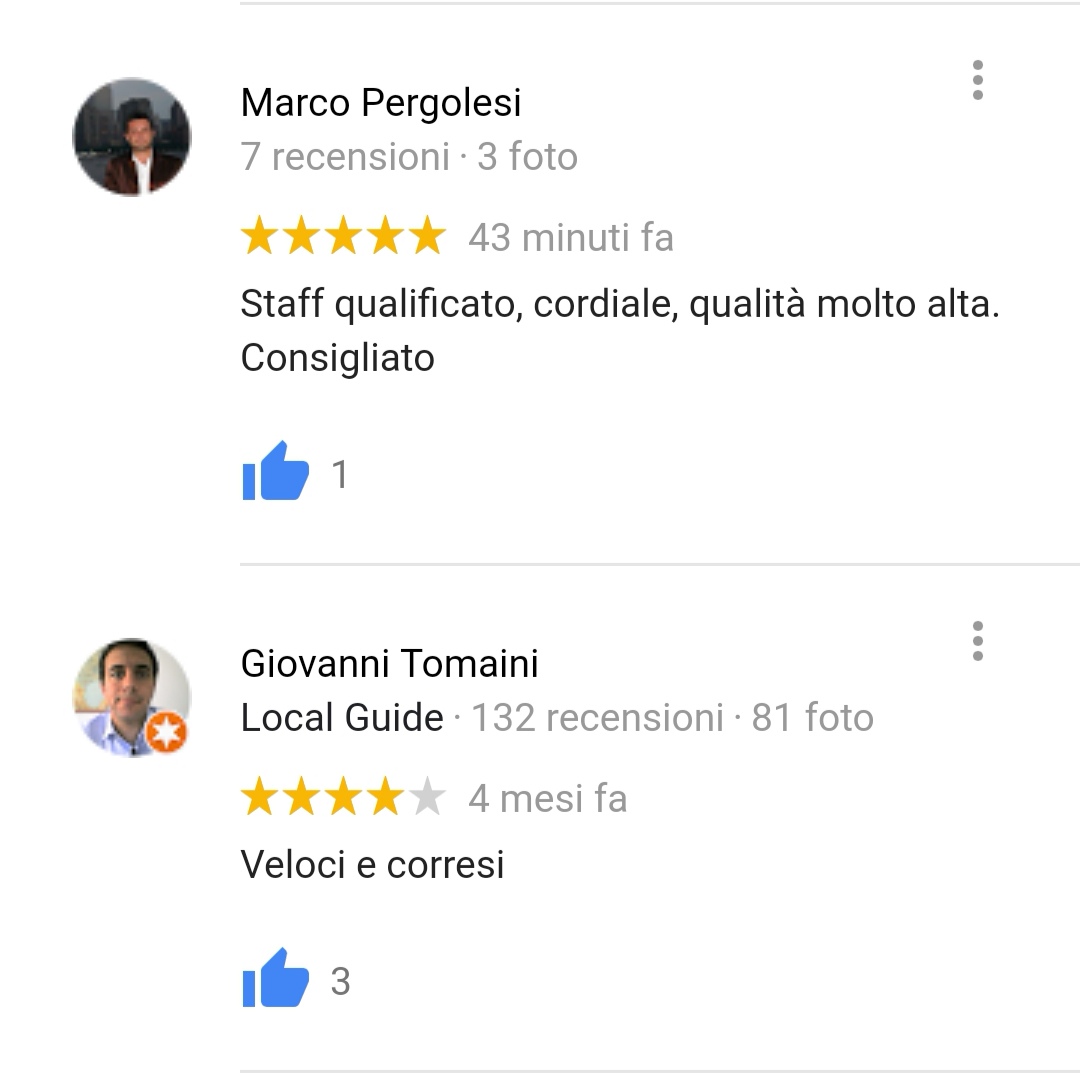This screenshot has height=1075, width=1080.
Task: Tap the orange Local Guide badge icon
Action: pyautogui.click(x=166, y=733)
